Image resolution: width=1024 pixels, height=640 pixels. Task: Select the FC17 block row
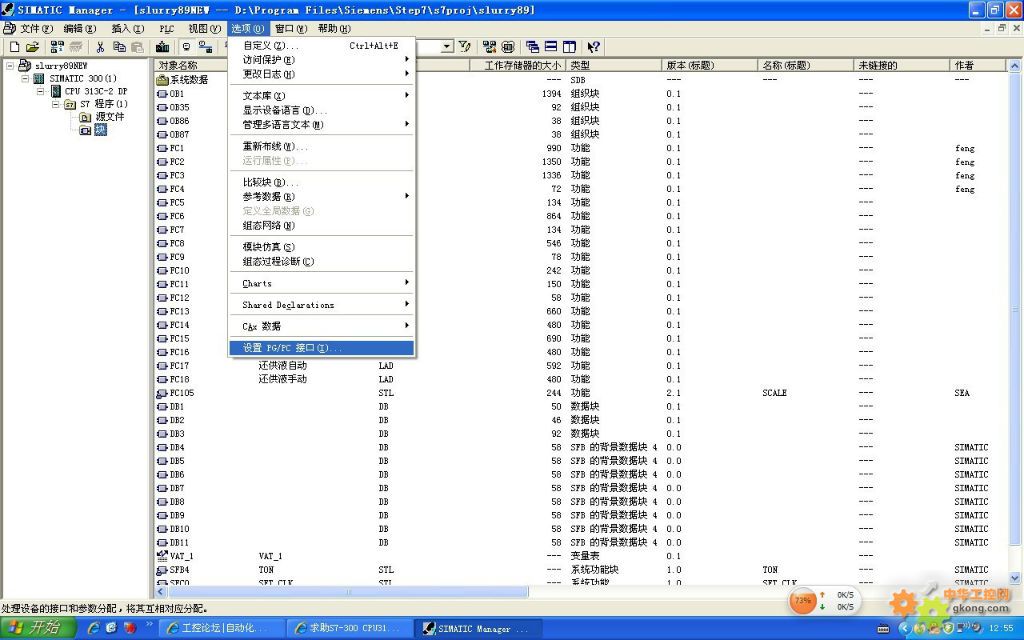pyautogui.click(x=581, y=366)
